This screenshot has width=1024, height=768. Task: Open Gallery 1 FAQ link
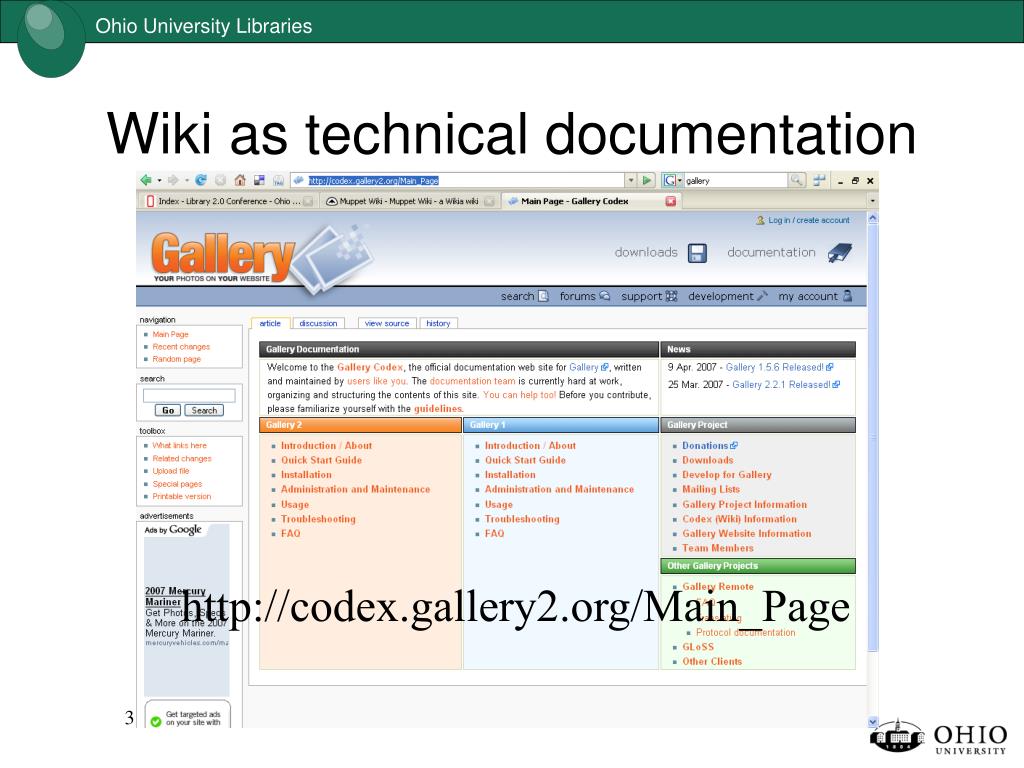[x=494, y=534]
